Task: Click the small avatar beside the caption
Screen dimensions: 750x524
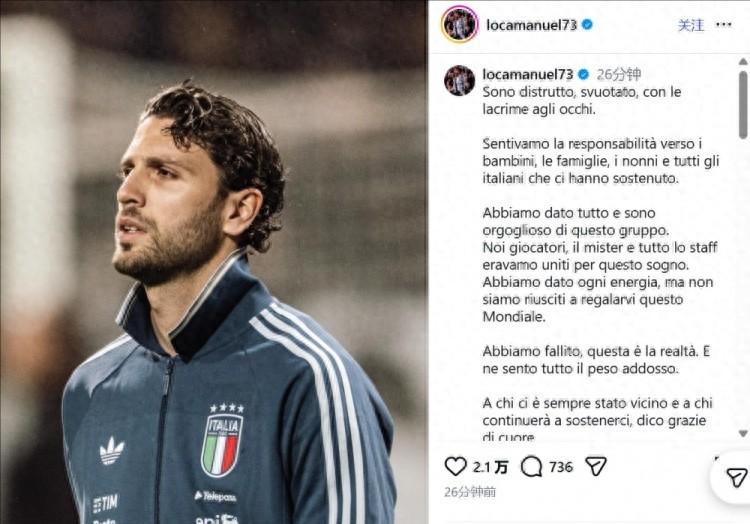Action: click(460, 80)
